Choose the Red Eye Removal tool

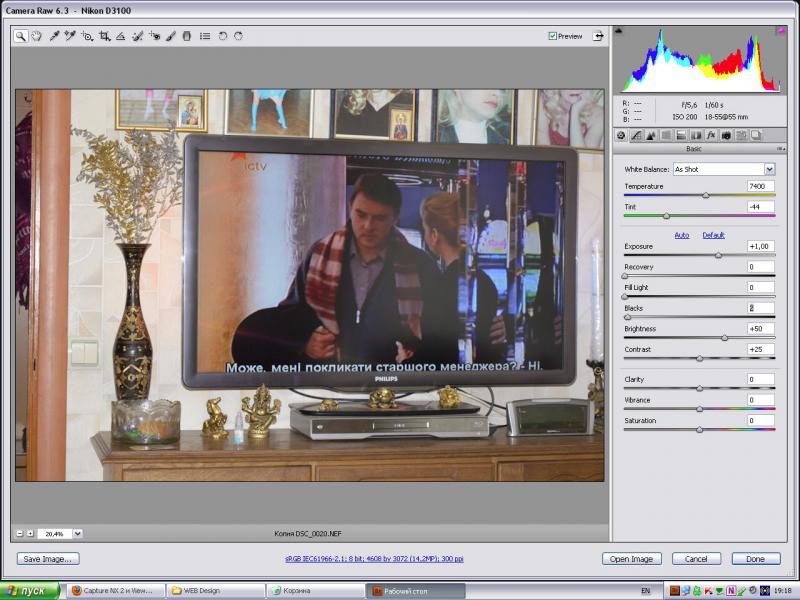click(154, 36)
